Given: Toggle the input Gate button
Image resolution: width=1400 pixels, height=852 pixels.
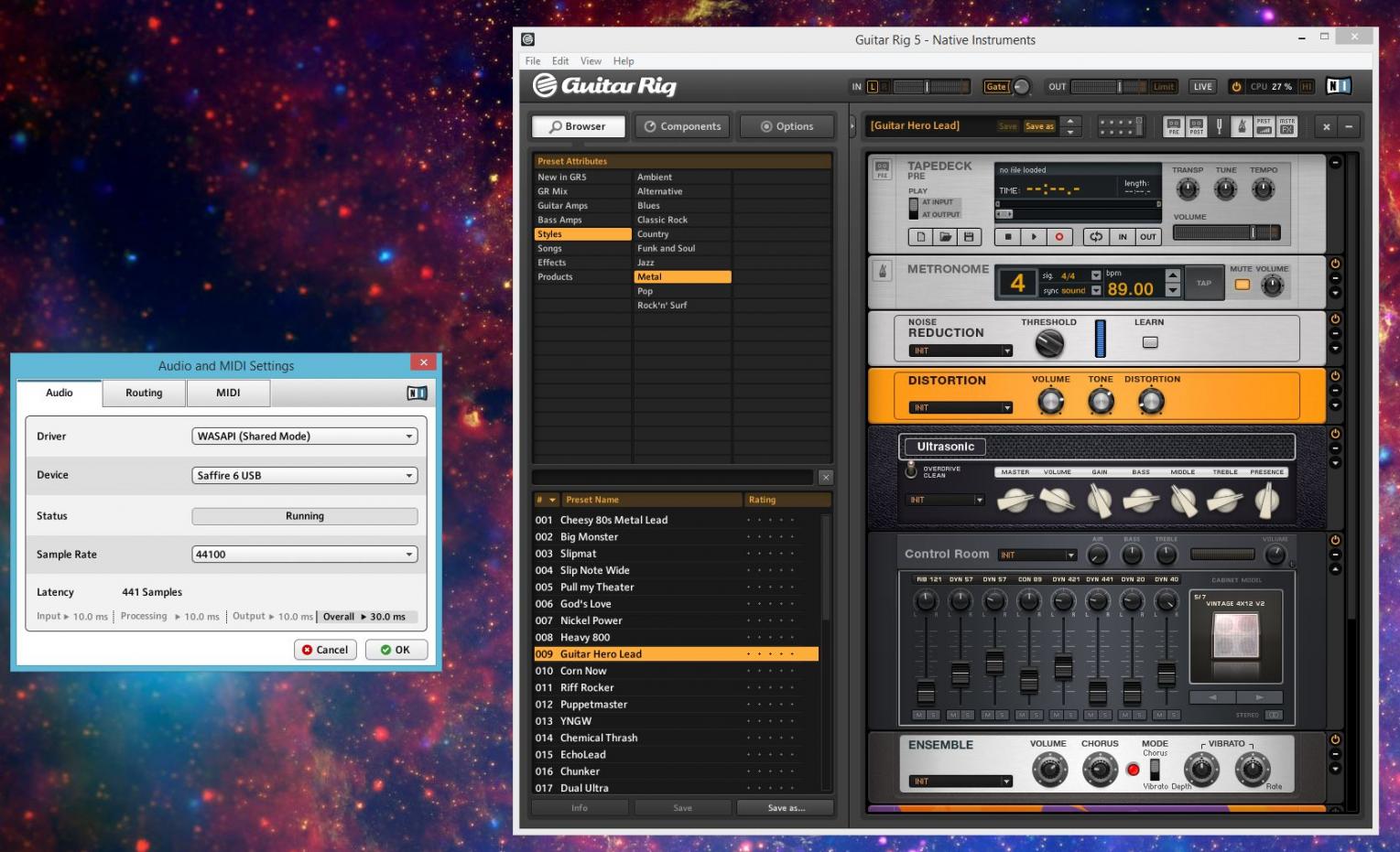Looking at the screenshot, I should coord(996,87).
